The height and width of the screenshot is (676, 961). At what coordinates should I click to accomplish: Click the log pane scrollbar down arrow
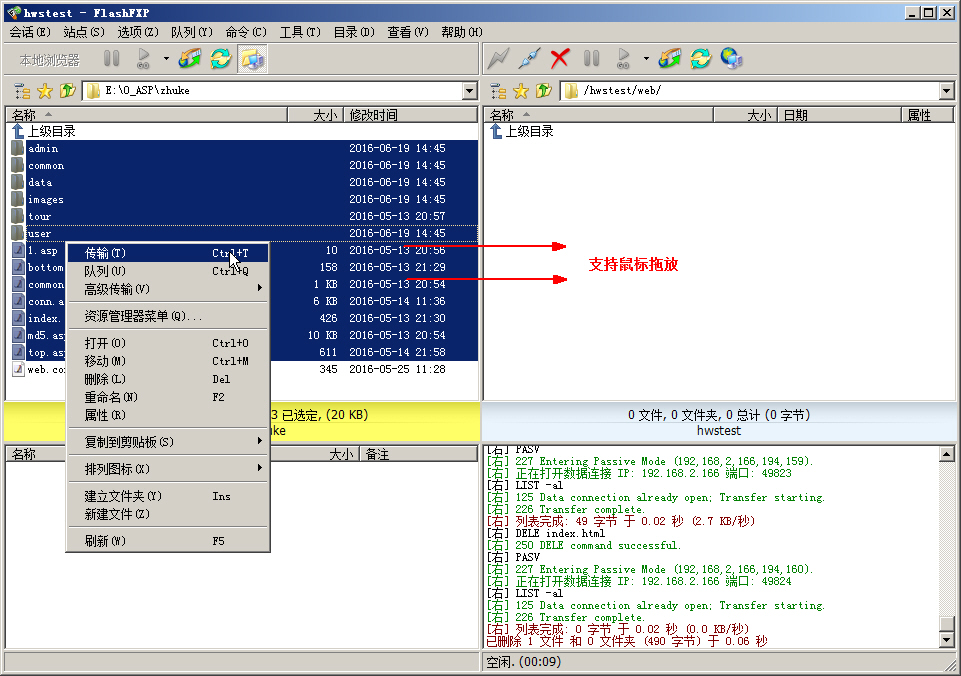point(947,639)
